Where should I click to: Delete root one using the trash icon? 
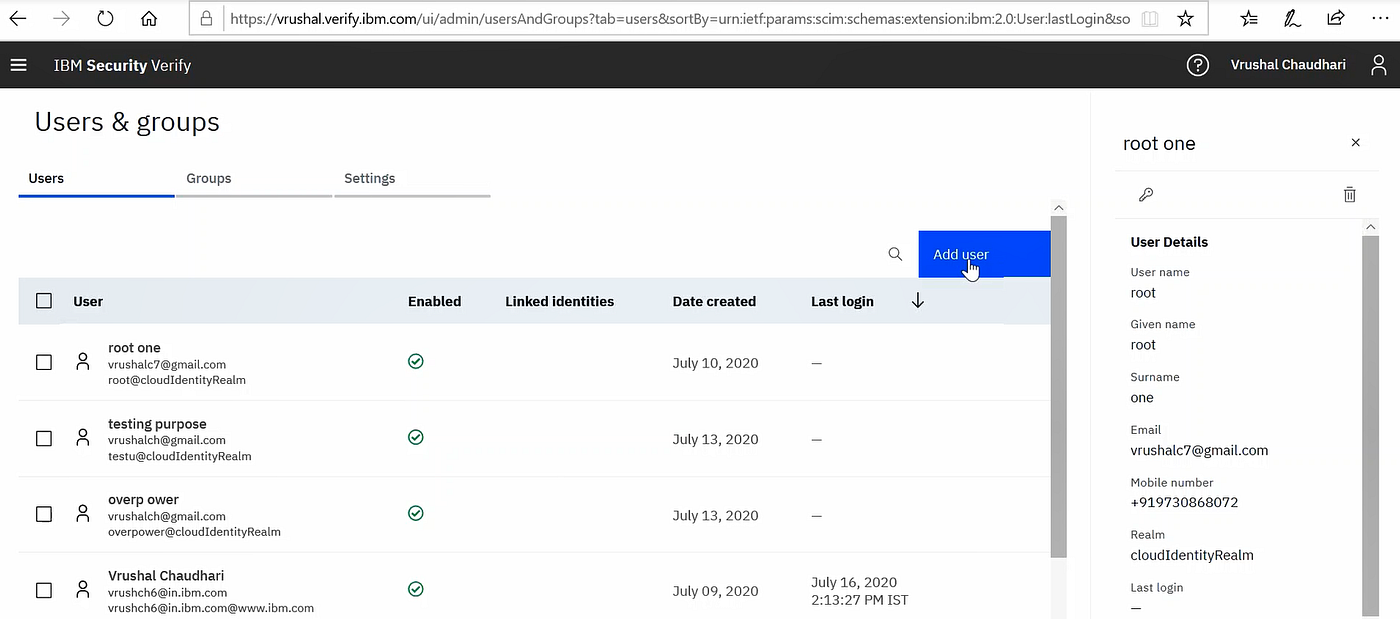click(1350, 194)
